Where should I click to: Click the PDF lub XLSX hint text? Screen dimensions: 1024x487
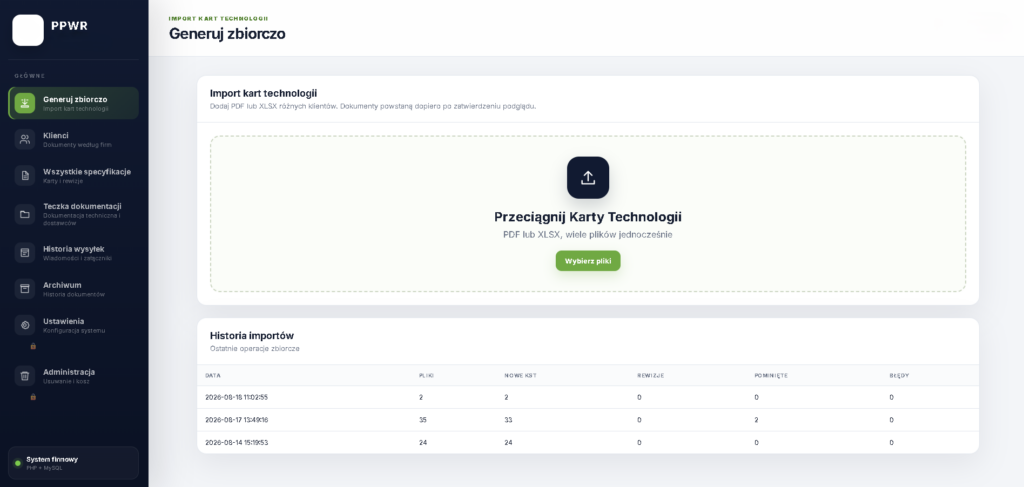(x=588, y=234)
